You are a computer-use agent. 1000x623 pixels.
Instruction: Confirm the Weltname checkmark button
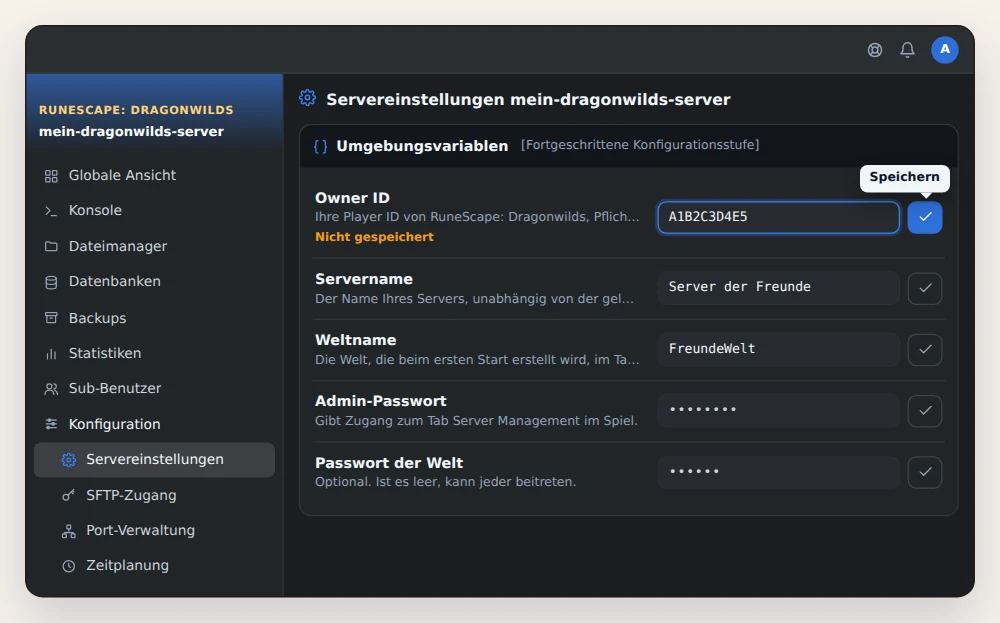click(x=925, y=349)
